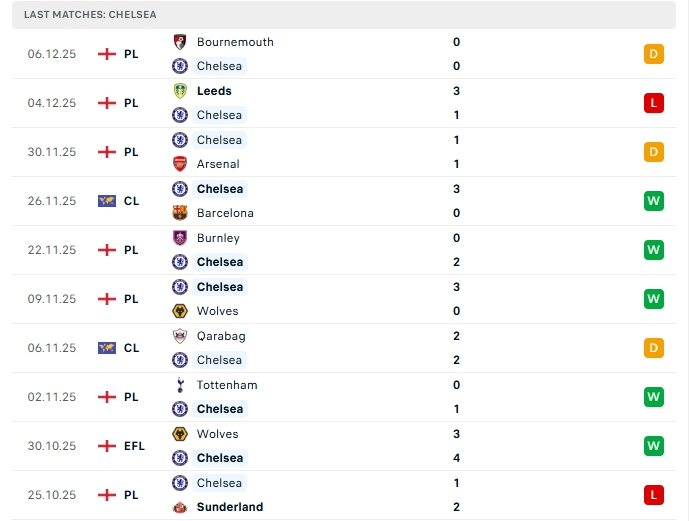Click the Champions League icon for 26.11.25

point(107,201)
